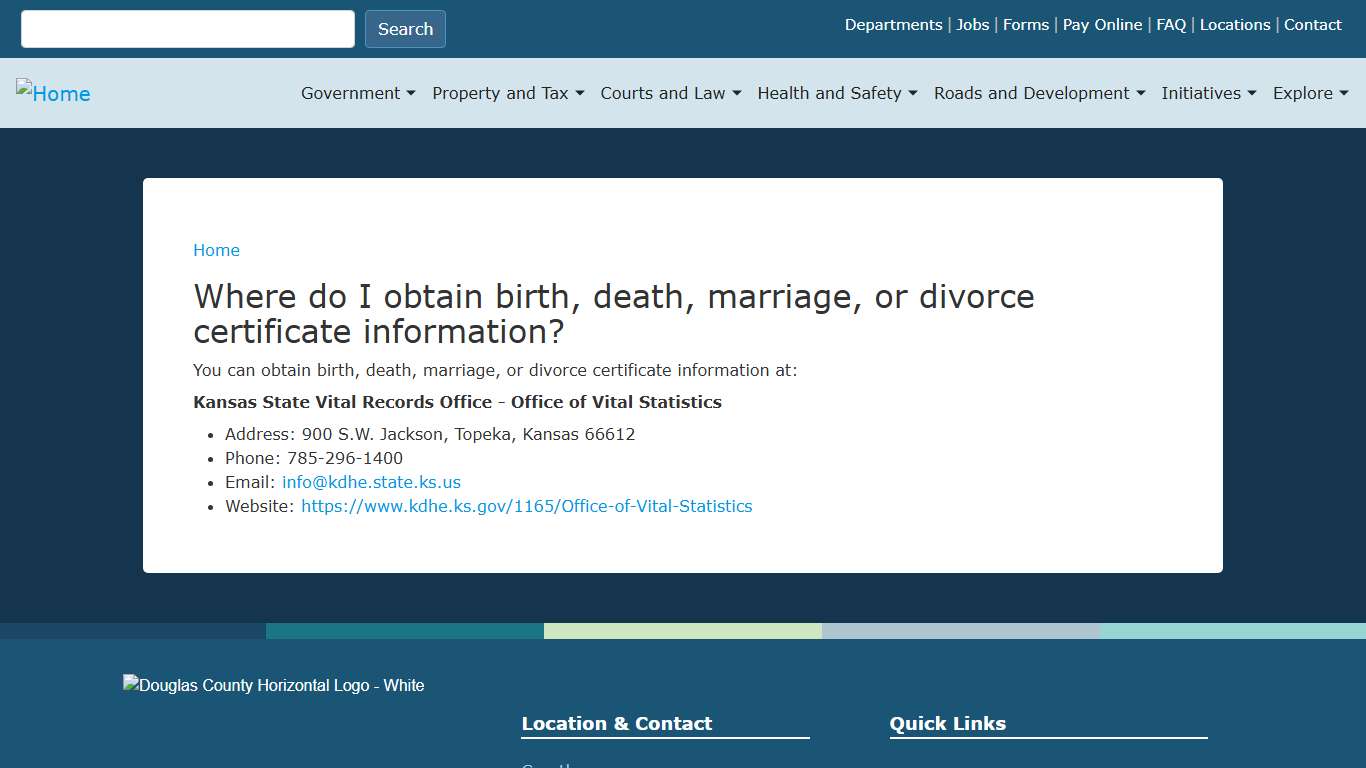Click the Douglas County footer logo
Image resolution: width=1366 pixels, height=768 pixels.
click(x=273, y=685)
